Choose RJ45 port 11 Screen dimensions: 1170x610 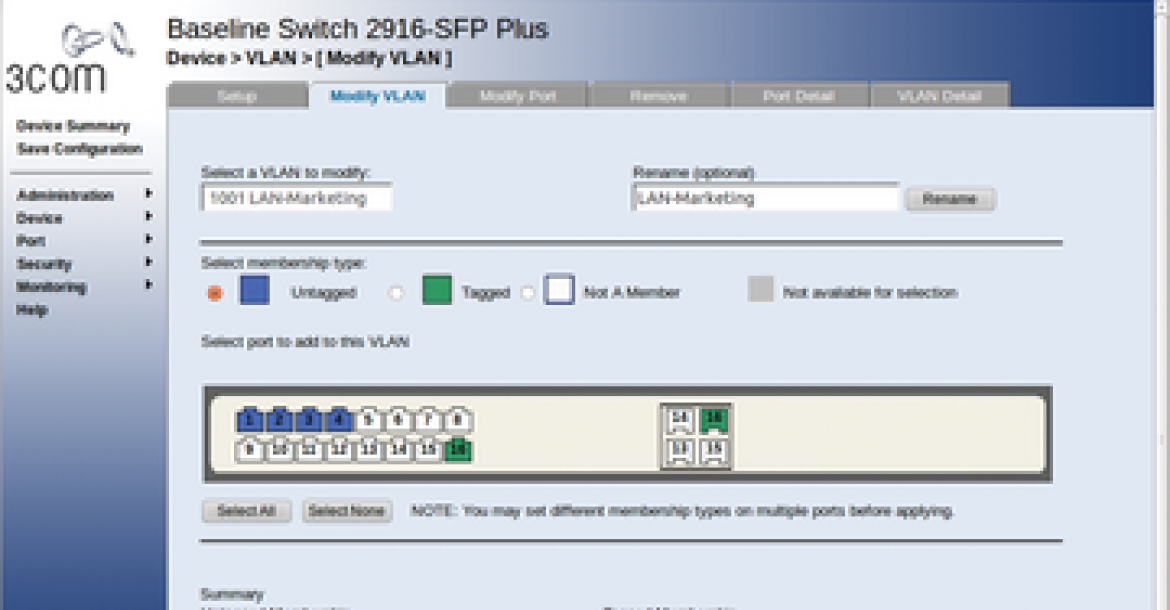(308, 450)
